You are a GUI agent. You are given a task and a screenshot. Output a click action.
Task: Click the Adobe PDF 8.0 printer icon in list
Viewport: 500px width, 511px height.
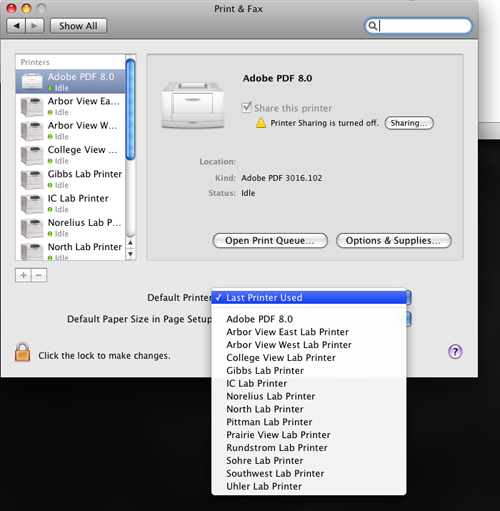pos(32,81)
